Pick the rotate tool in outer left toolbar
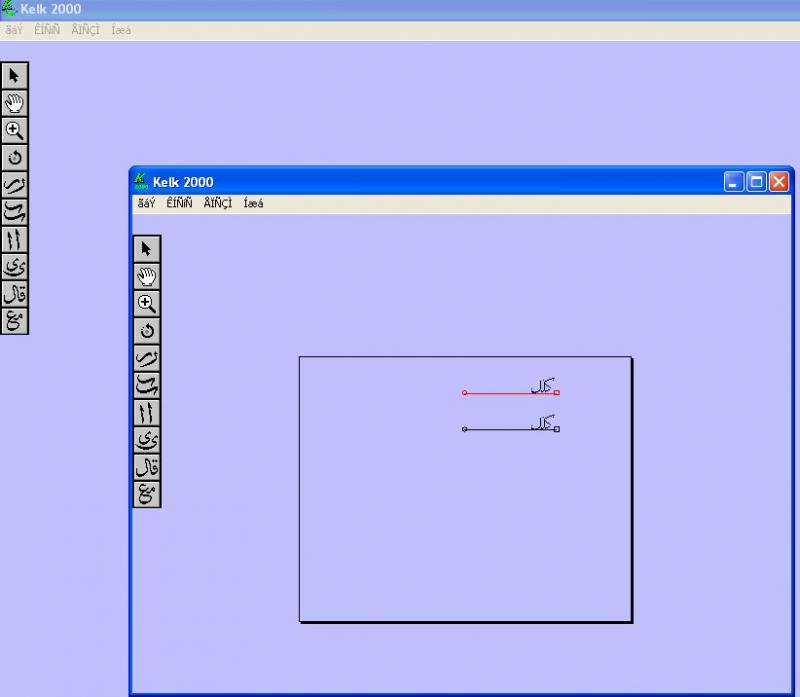 tap(14, 157)
